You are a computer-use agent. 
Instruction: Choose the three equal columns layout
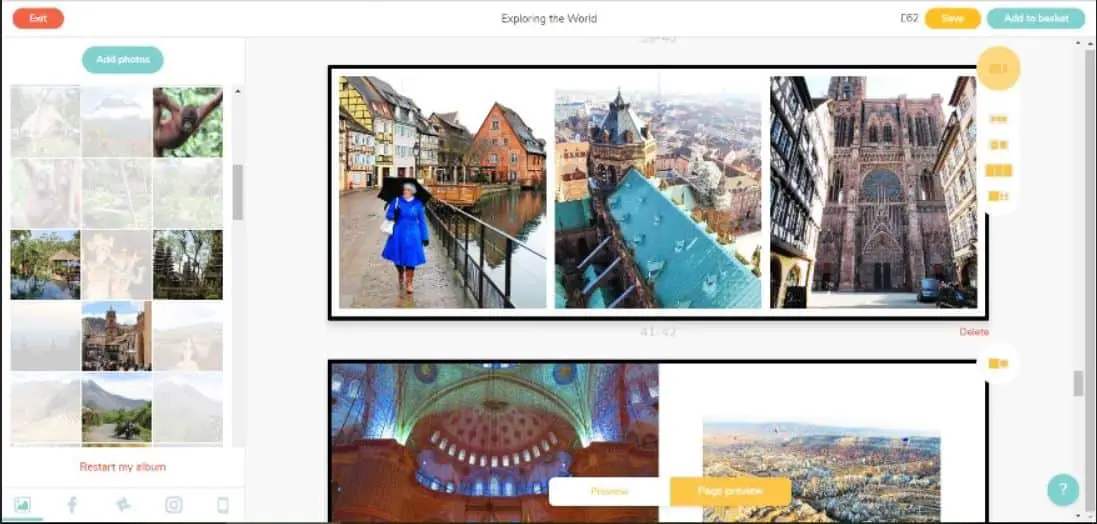coord(998,170)
